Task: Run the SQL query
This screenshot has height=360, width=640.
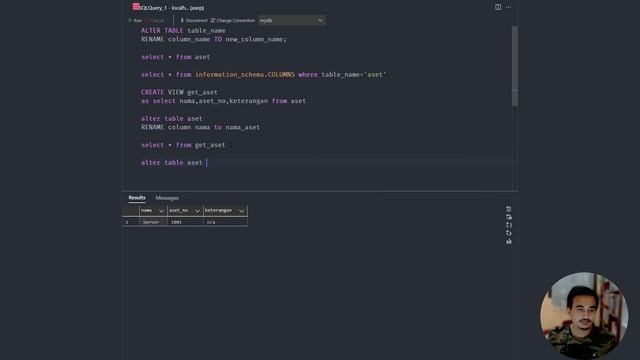Action: [x=135, y=20]
